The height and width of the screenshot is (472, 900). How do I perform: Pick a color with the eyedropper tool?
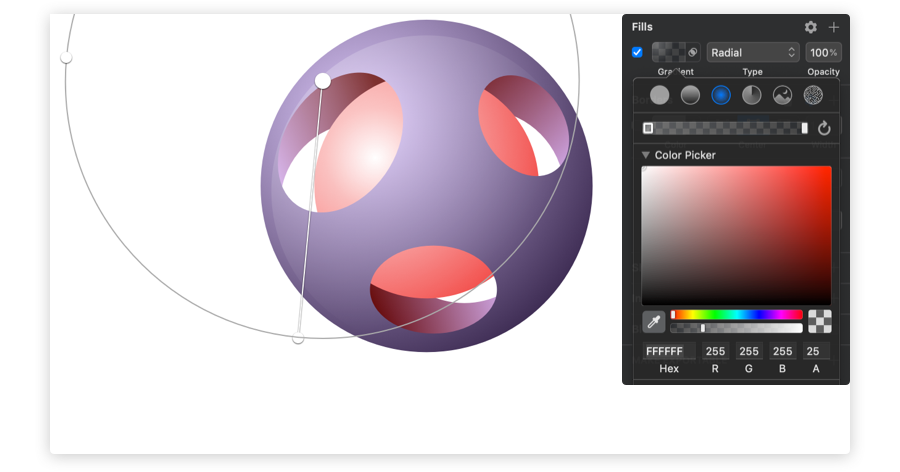[x=653, y=322]
